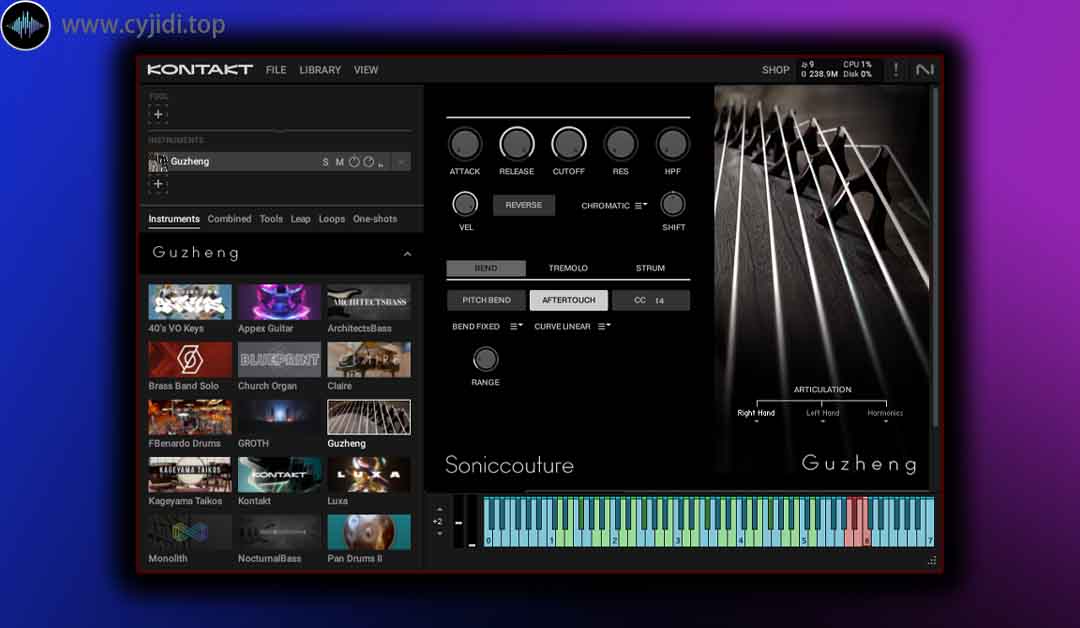Collapse the Guzheng library header chevron

[x=407, y=254]
